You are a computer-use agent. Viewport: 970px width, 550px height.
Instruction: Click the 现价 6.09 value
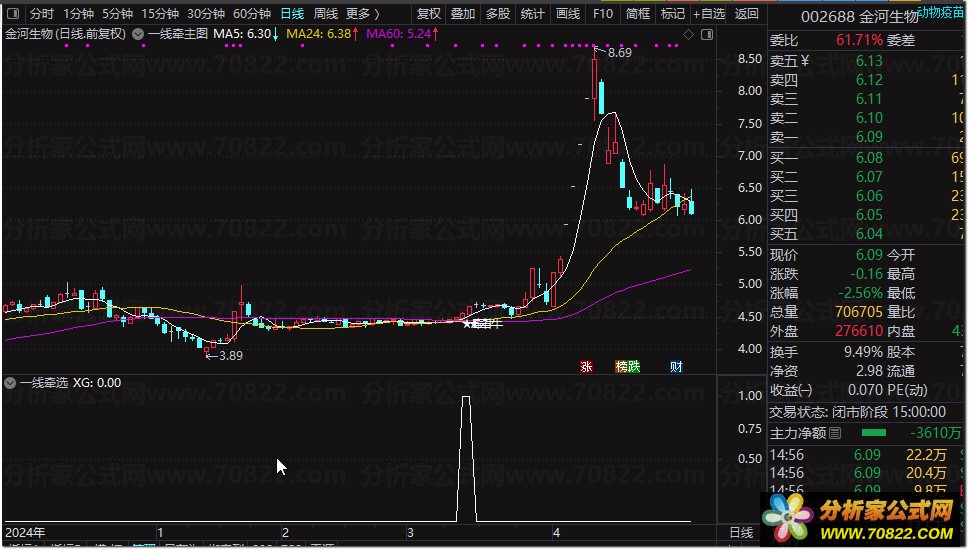point(869,255)
